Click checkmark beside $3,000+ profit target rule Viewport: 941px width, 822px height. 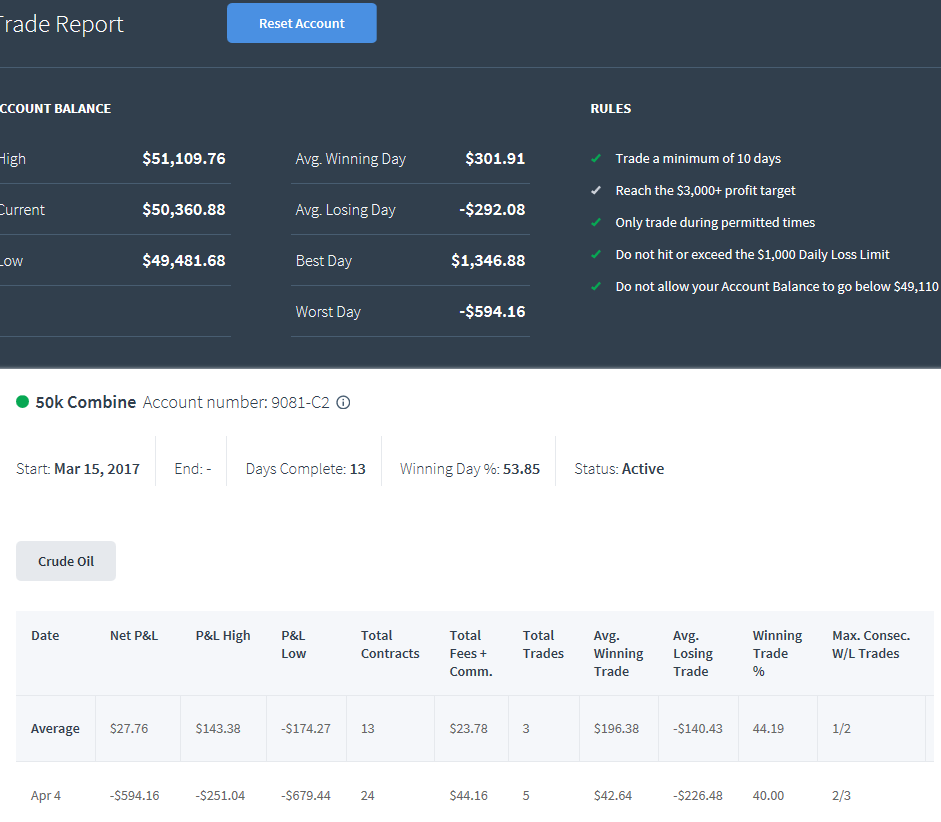(x=596, y=190)
